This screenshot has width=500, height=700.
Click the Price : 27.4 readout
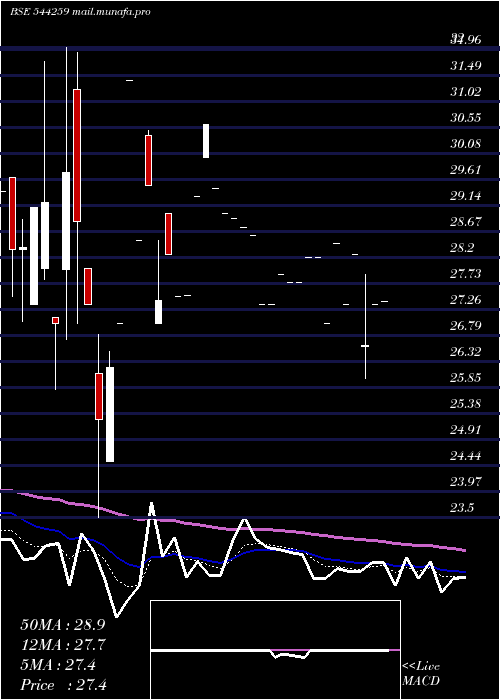(63, 685)
